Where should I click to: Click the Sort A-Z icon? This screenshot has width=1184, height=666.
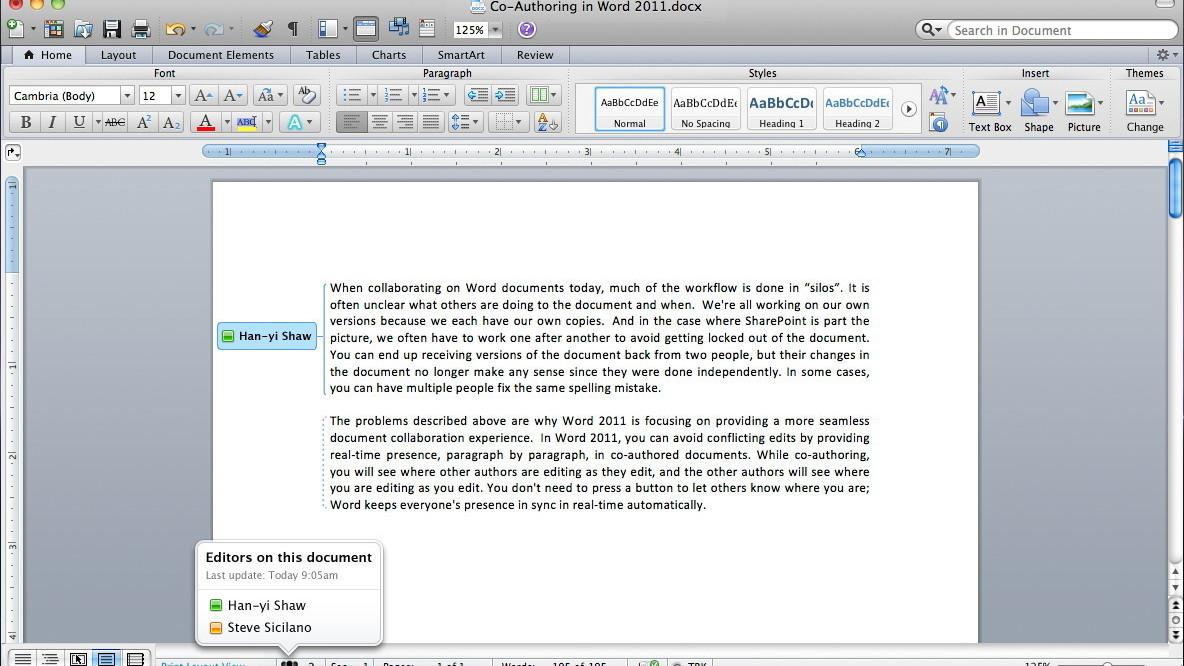point(546,122)
